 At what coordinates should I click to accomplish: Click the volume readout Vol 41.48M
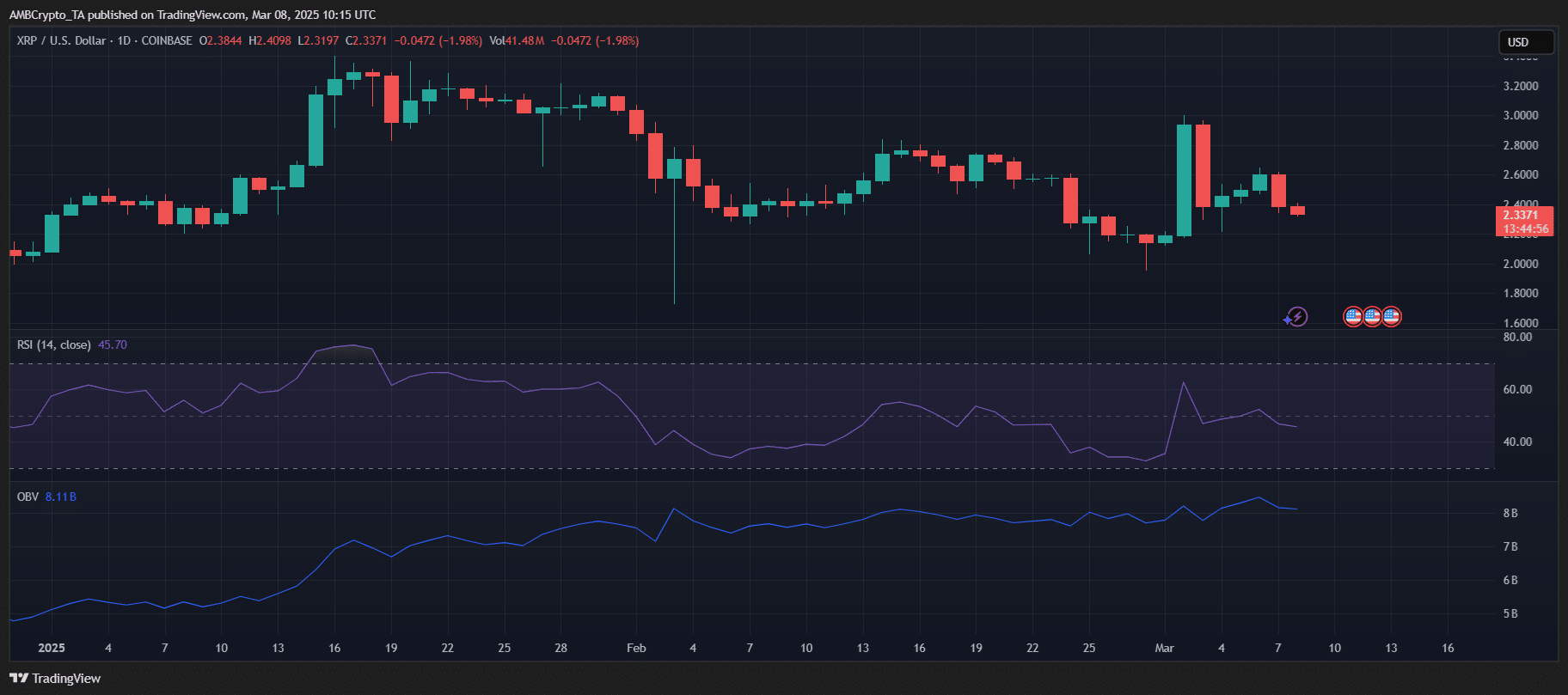click(517, 40)
